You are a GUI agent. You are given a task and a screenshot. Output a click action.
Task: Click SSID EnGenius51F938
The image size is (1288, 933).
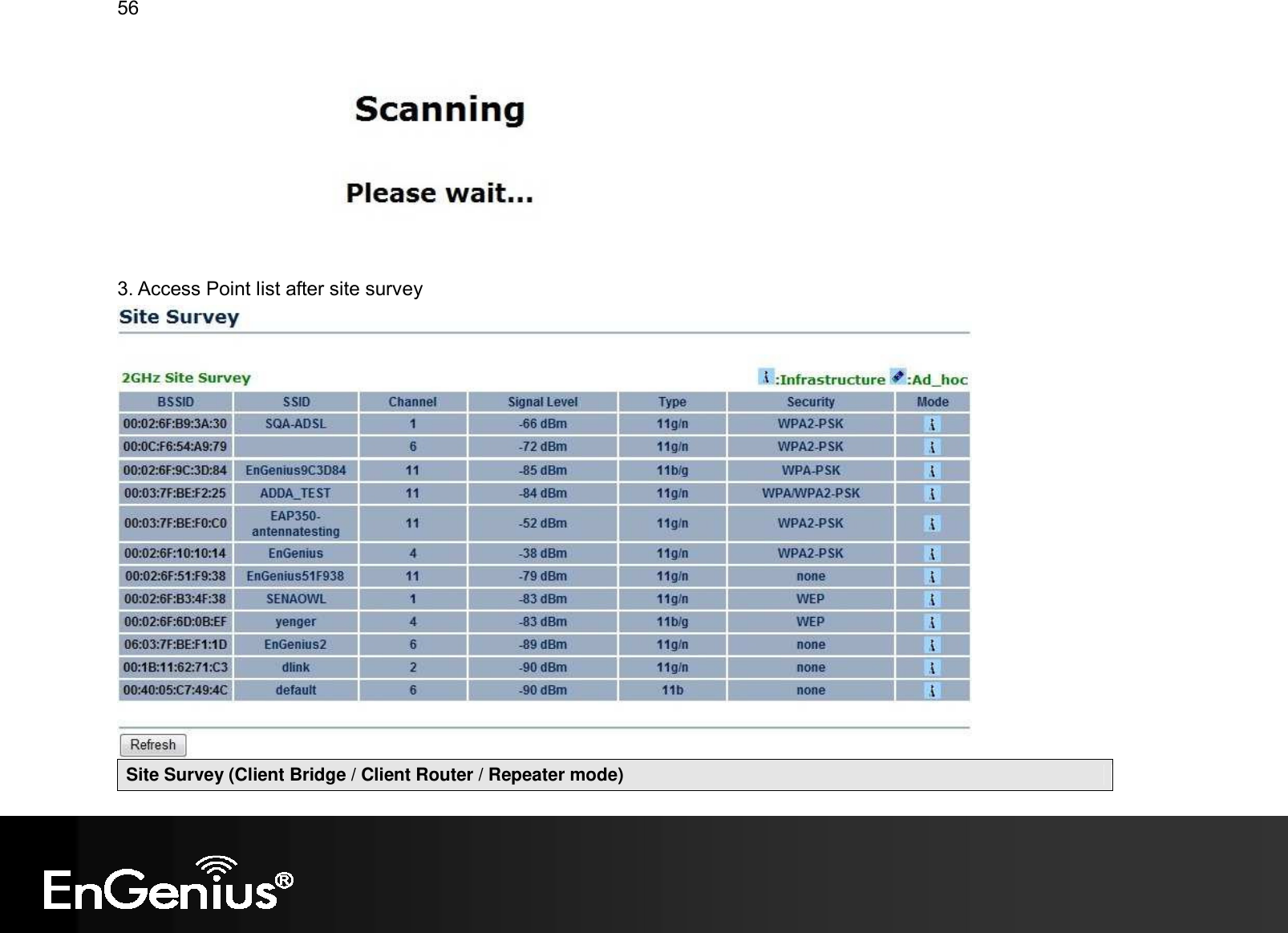click(296, 576)
